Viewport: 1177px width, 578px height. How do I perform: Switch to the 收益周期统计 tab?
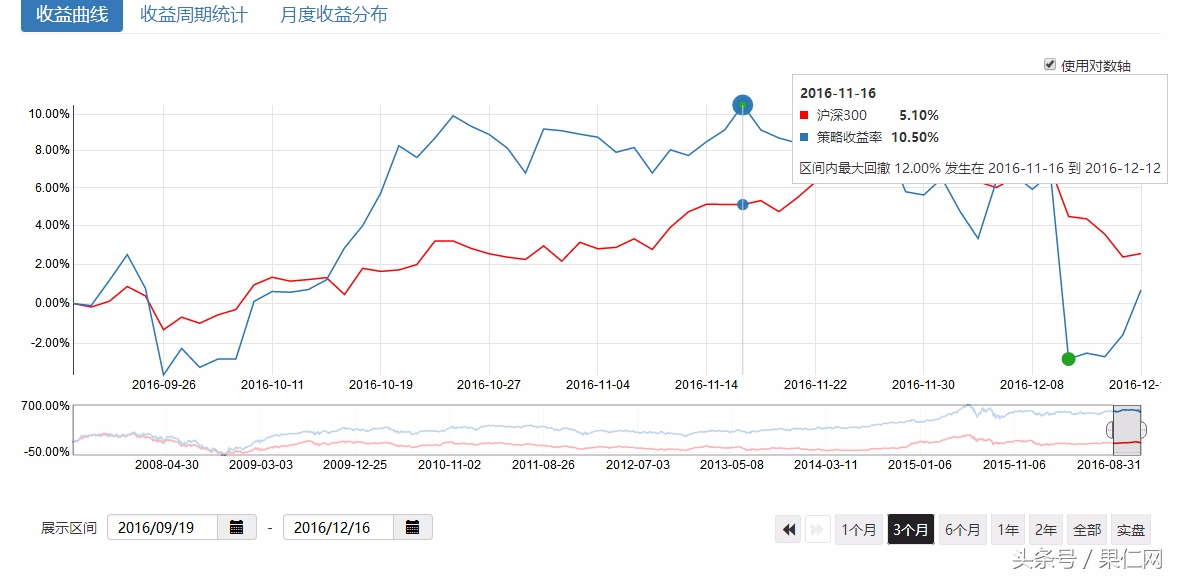tap(194, 15)
